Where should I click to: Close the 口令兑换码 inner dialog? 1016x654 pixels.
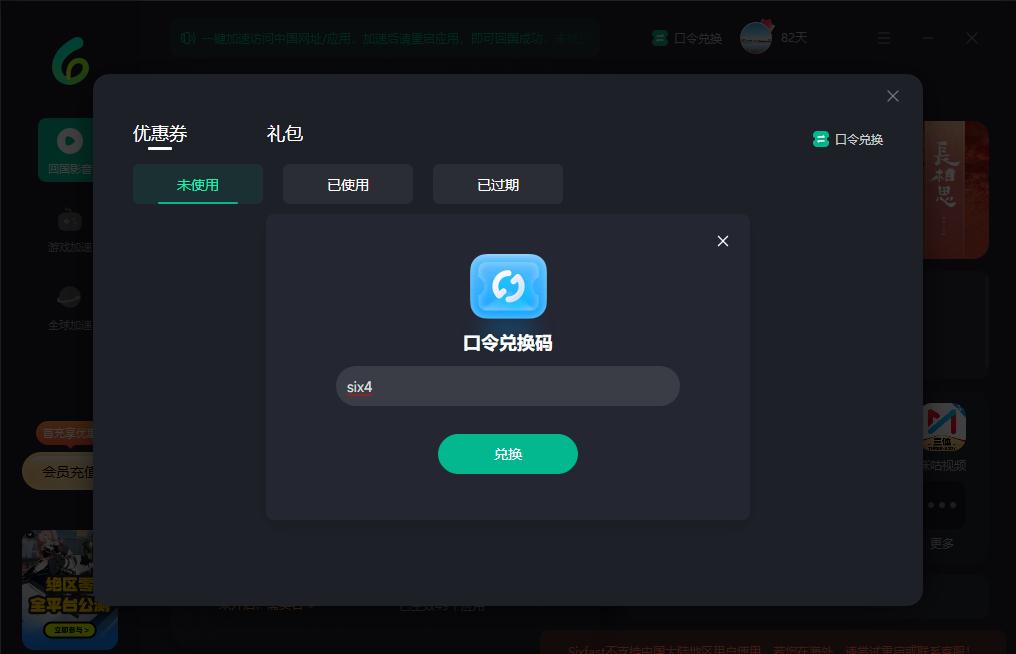pyautogui.click(x=722, y=241)
